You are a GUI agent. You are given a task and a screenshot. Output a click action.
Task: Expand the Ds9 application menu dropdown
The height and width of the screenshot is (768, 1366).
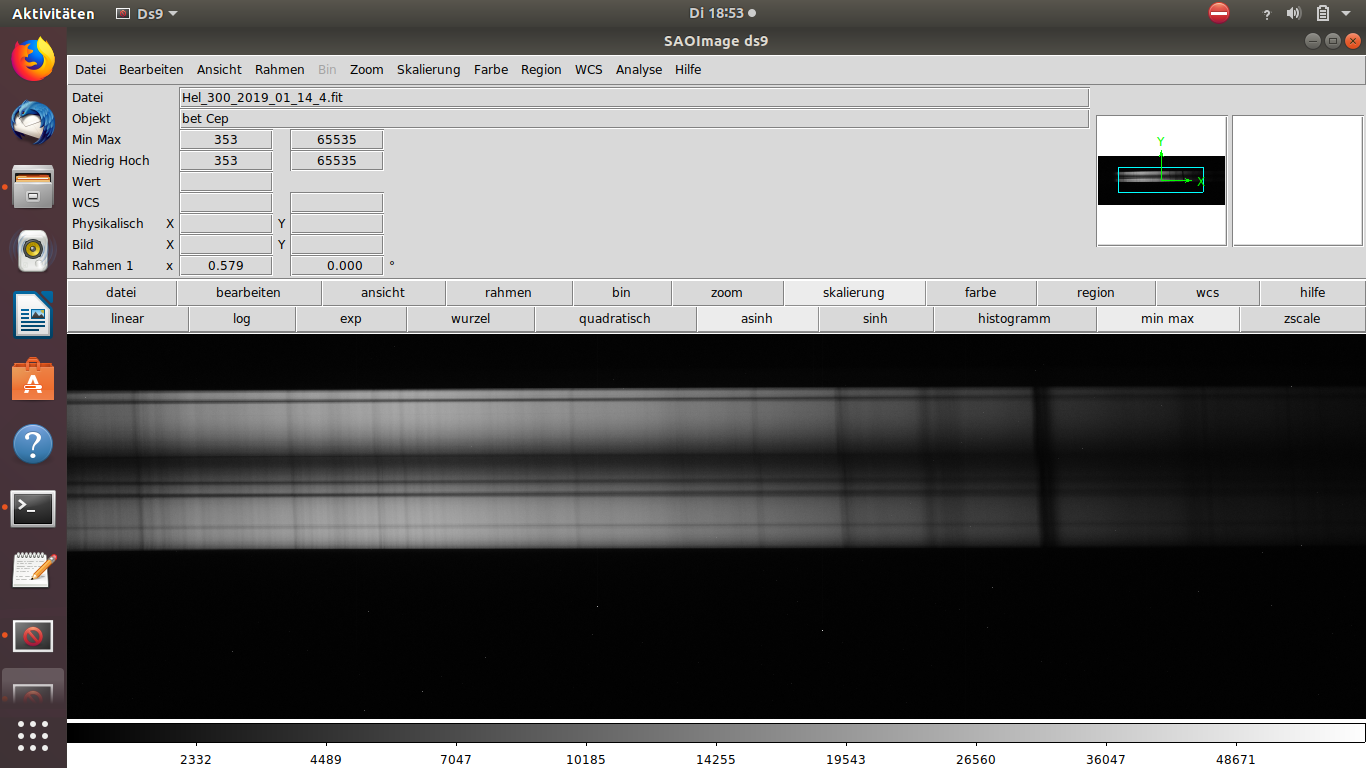click(x=146, y=14)
